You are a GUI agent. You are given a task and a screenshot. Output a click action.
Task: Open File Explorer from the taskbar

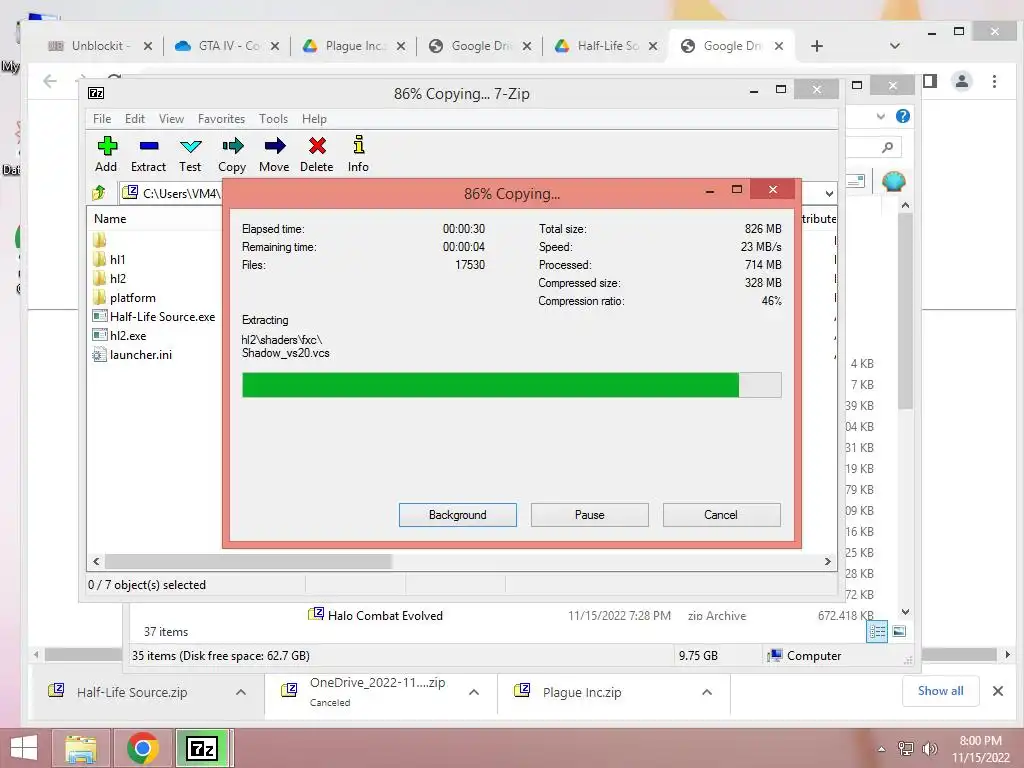[80, 748]
